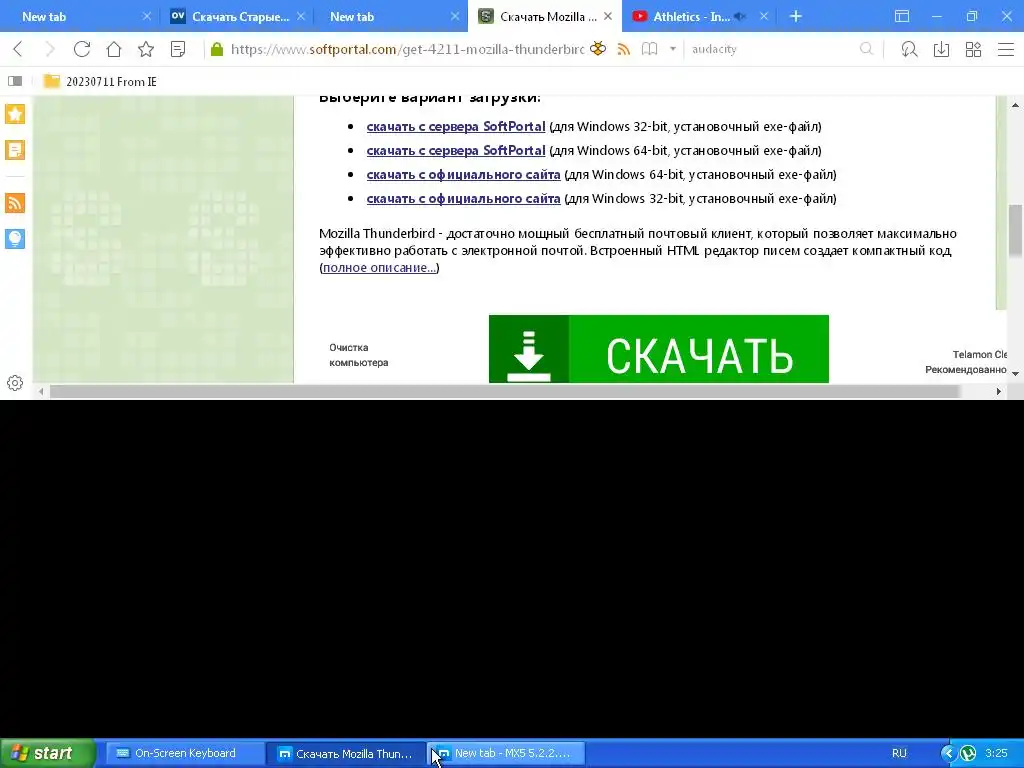Click the scroll right arrow on horizontal scrollbar
Viewport: 1024px width, 768px height.
click(999, 391)
